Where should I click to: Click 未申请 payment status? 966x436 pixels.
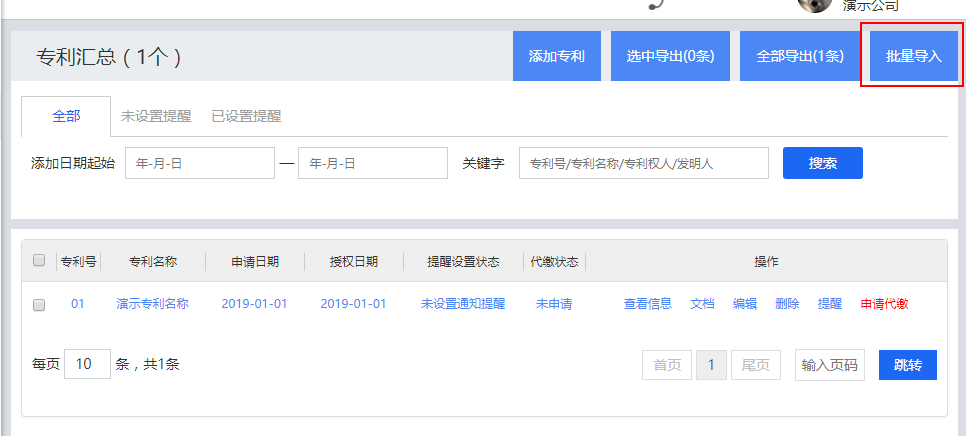554,304
